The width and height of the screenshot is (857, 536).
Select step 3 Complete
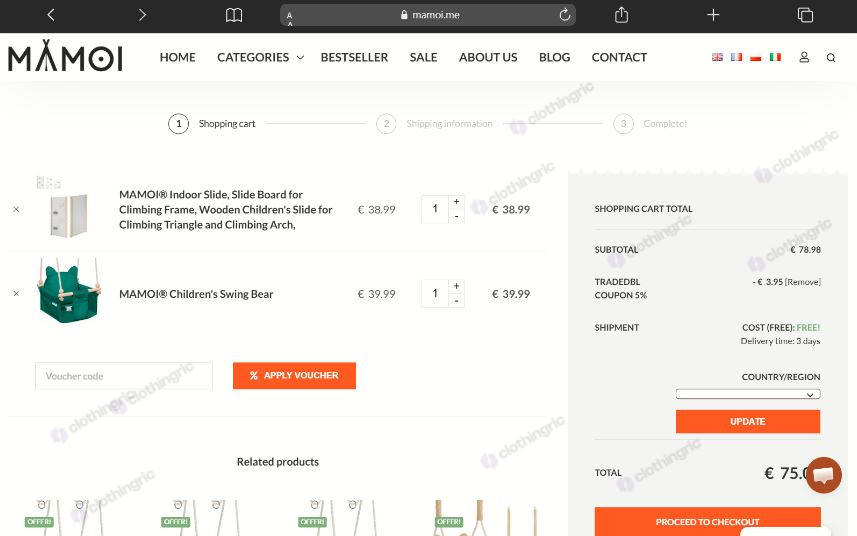click(x=650, y=124)
